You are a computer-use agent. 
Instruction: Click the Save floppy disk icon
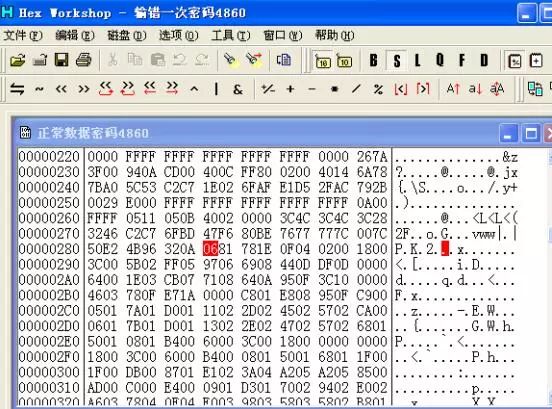(62, 60)
